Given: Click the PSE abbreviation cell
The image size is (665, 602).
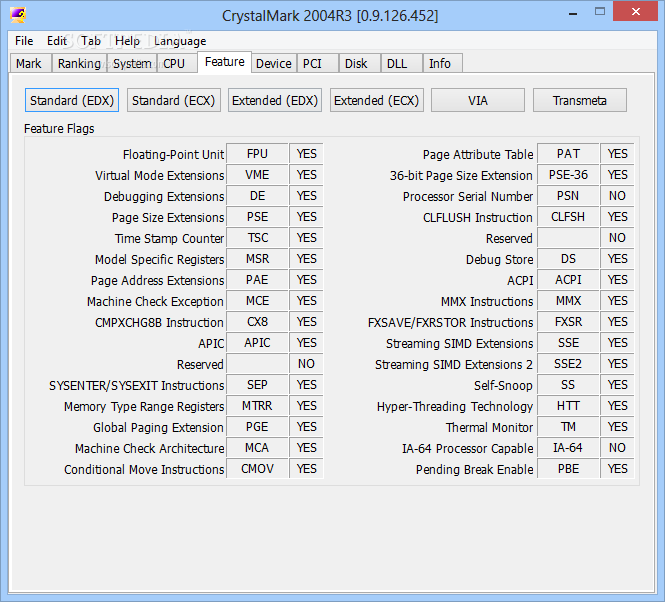Looking at the screenshot, I should click(257, 217).
